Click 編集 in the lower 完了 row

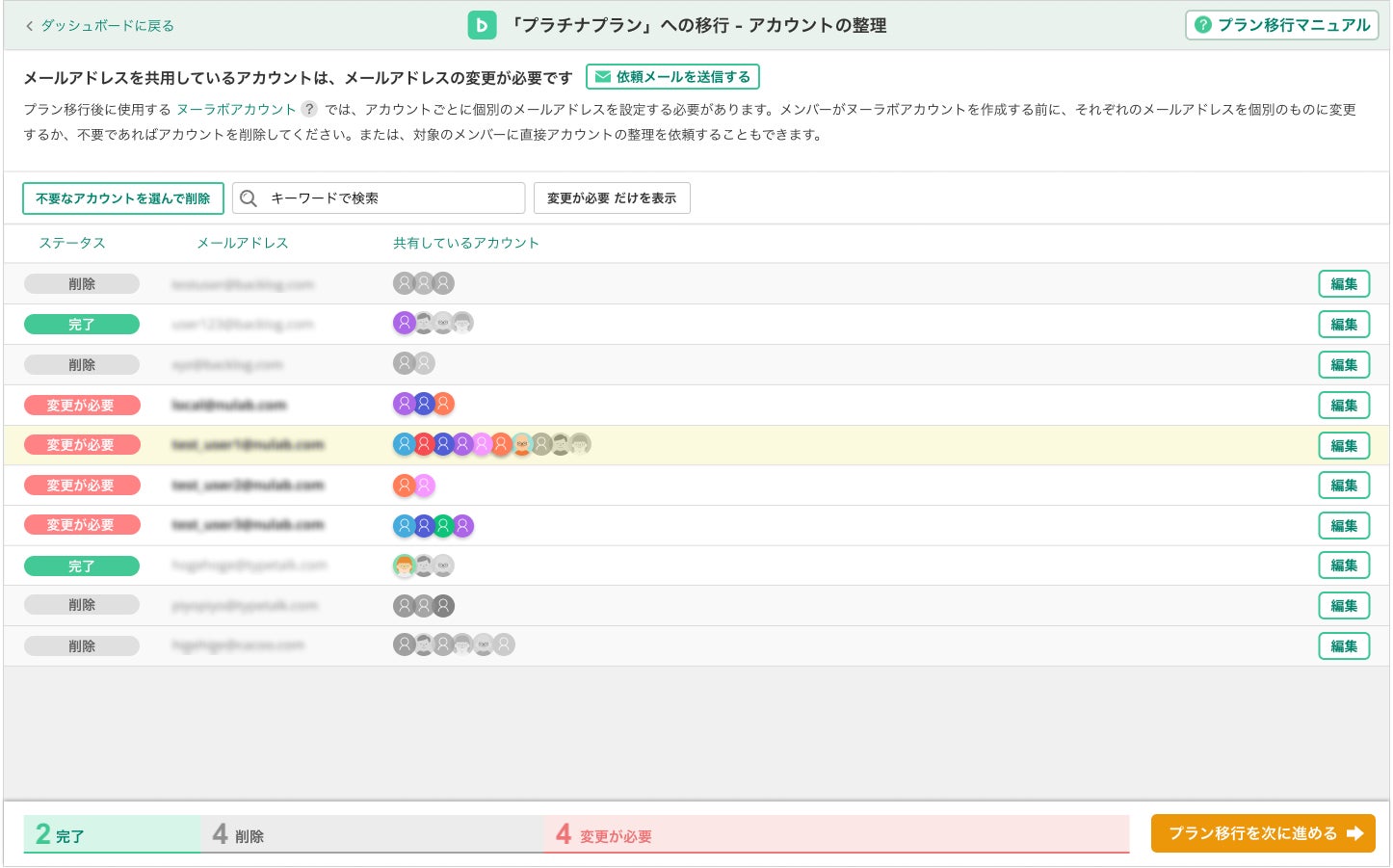[1344, 566]
